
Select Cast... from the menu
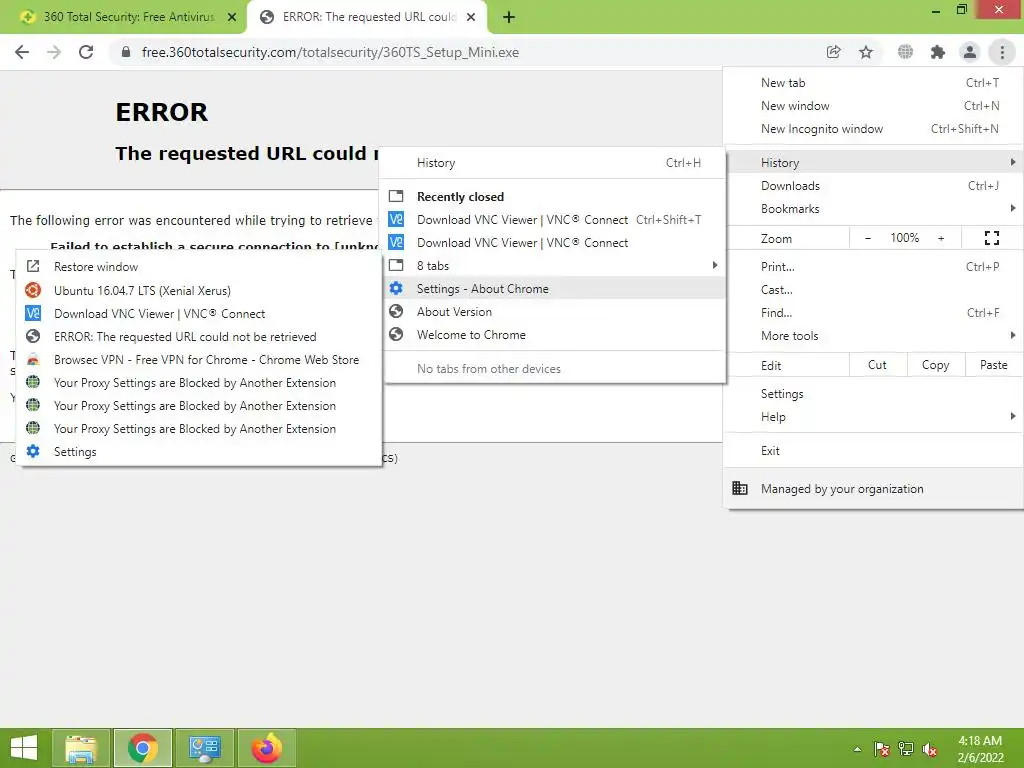click(873, 290)
